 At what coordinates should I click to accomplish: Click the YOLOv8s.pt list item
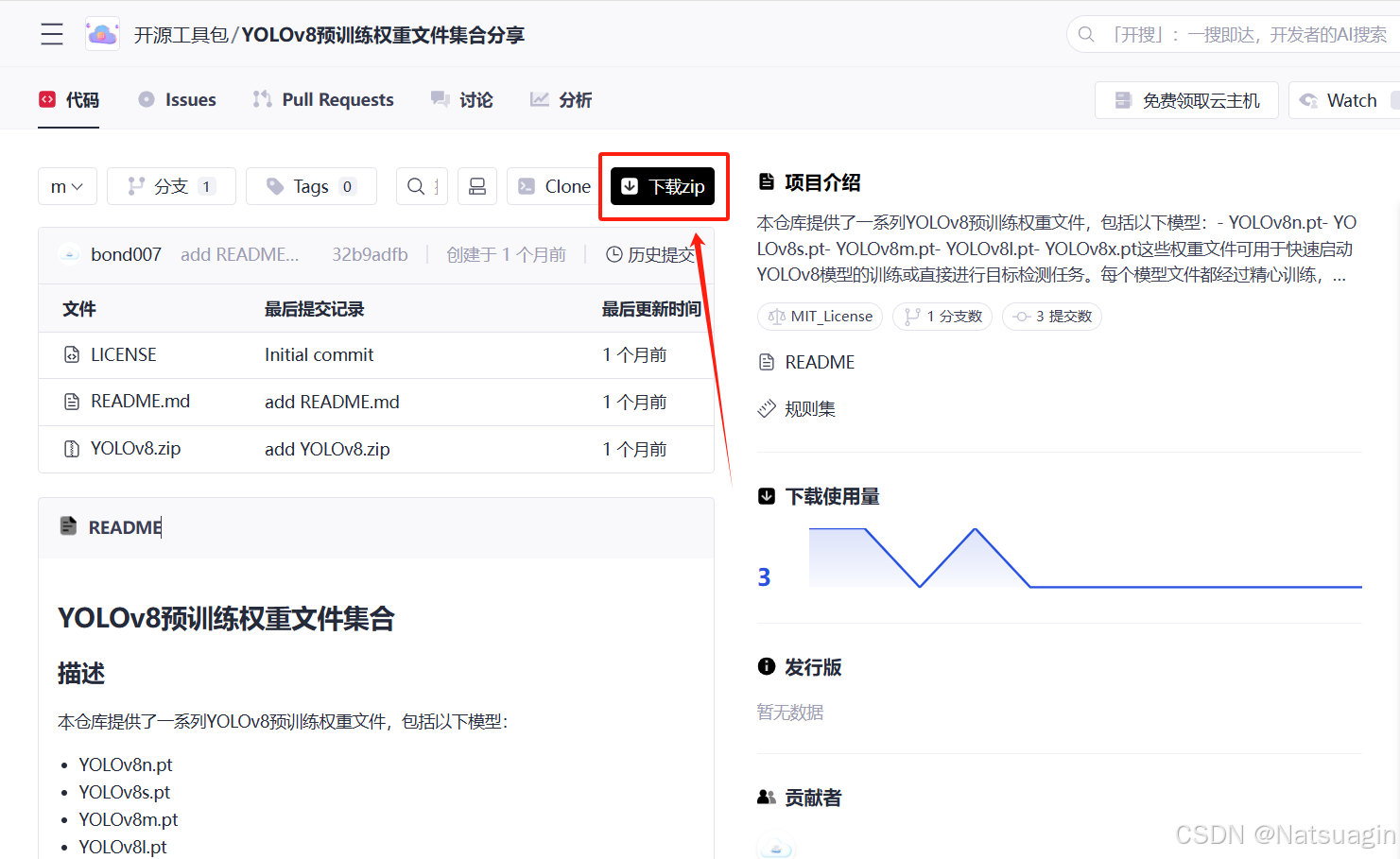click(x=125, y=792)
